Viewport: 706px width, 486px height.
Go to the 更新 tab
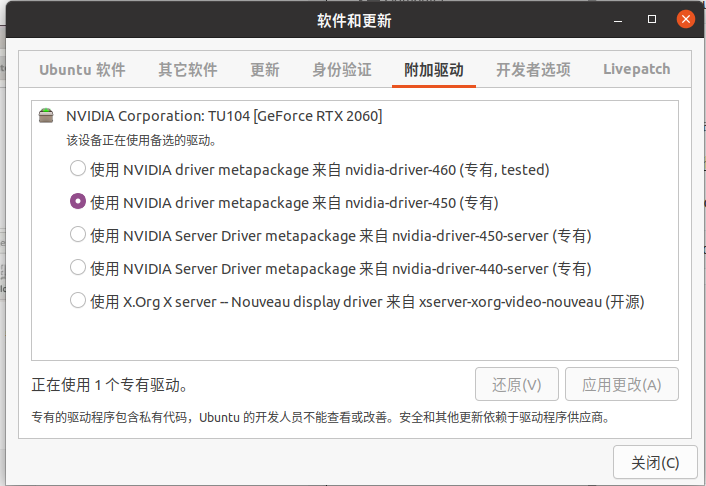[x=265, y=70]
